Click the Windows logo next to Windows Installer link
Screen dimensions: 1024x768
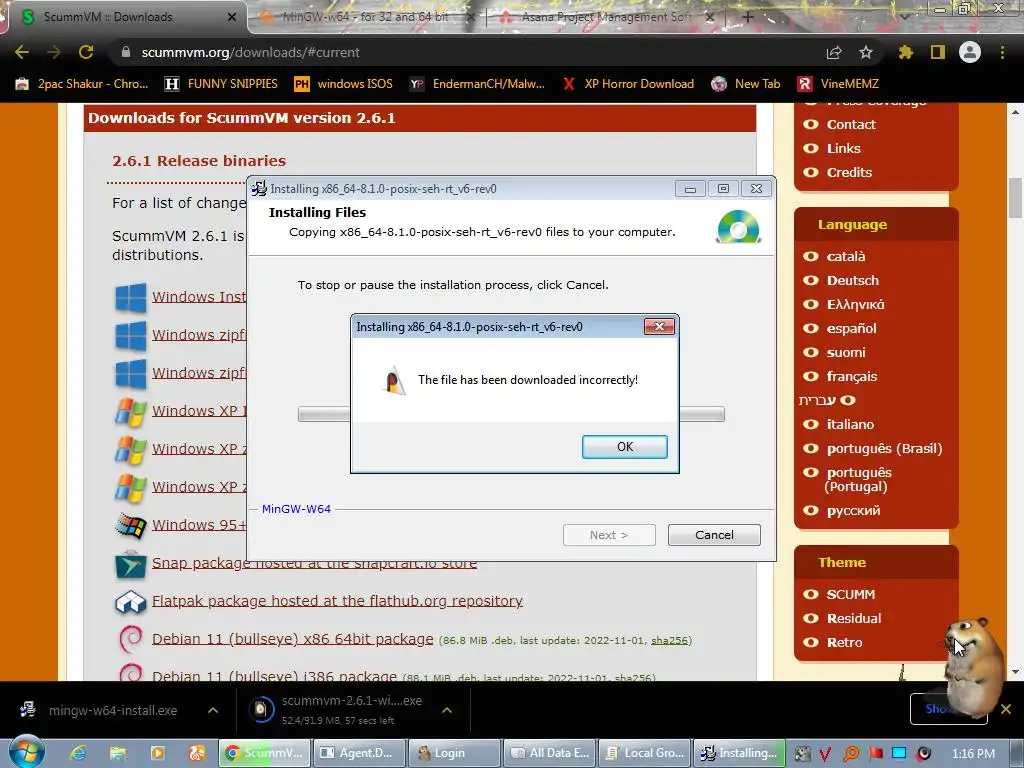pos(131,297)
